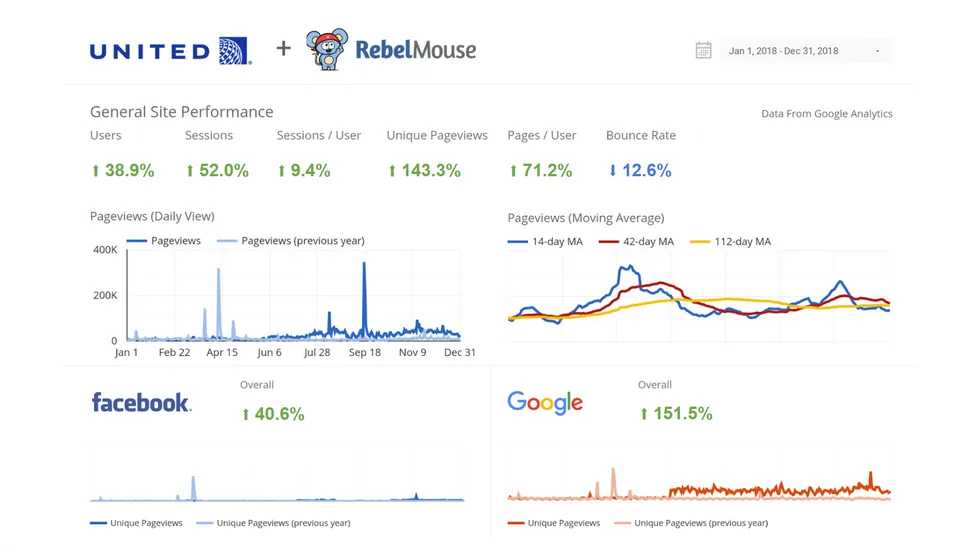Click the Facebook logo

pos(141,402)
